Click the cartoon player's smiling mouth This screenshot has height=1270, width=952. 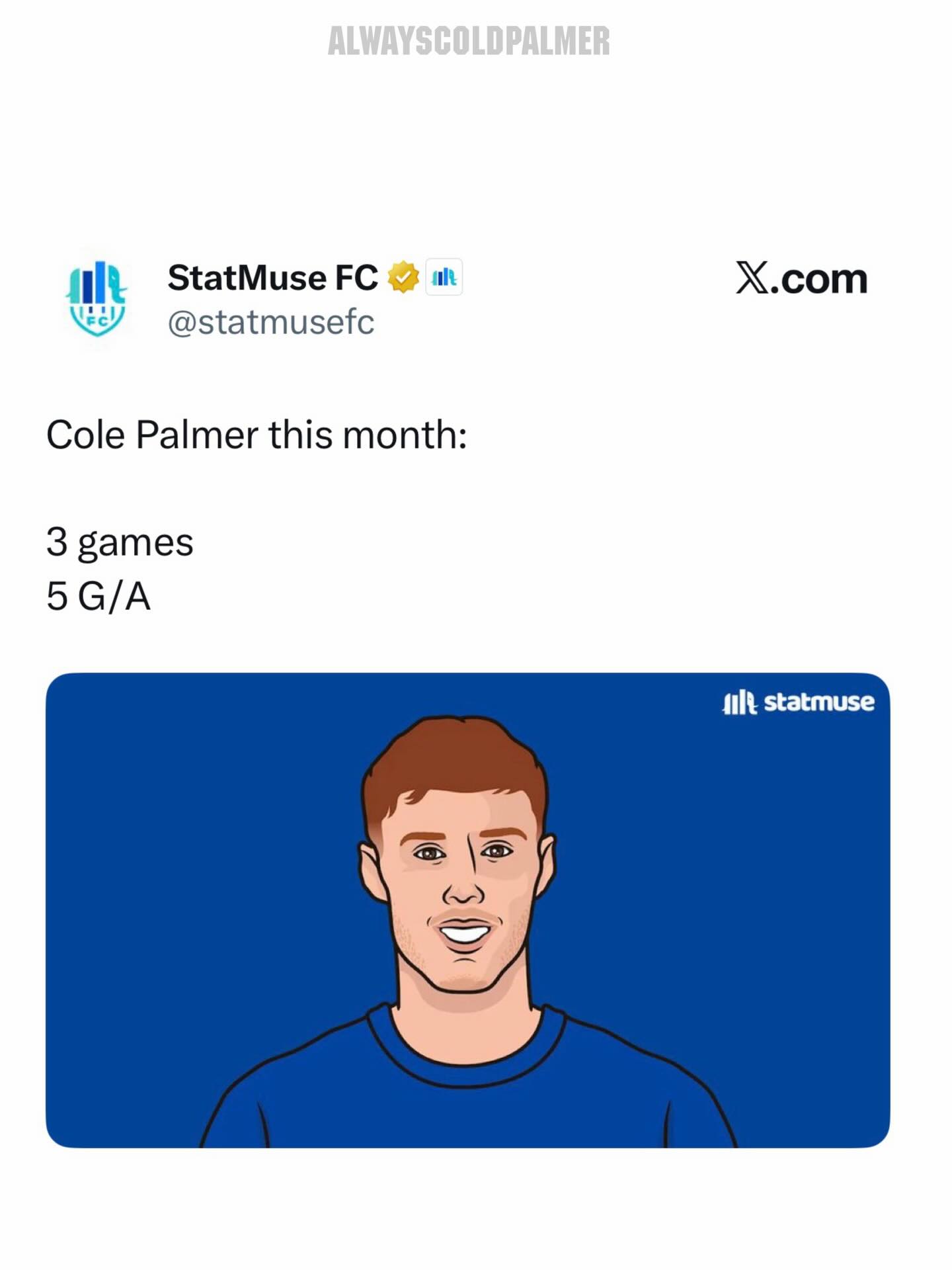click(x=464, y=933)
